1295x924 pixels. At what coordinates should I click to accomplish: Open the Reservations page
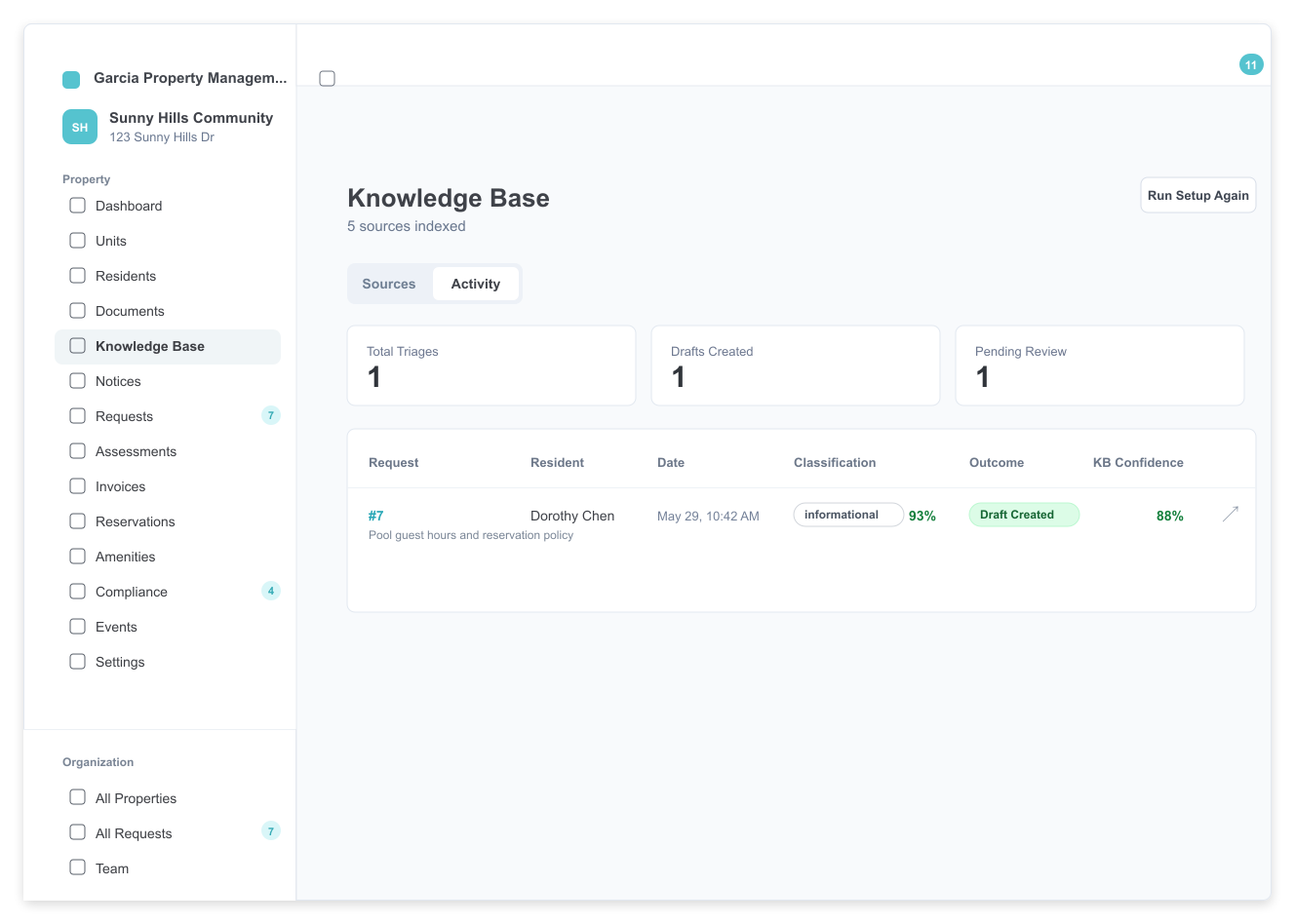coord(168,521)
